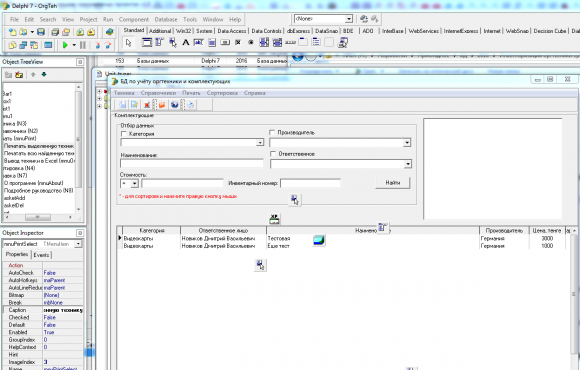This screenshot has width=580, height=370.
Task: Toggle the Производитель checkbox
Action: 272,132
